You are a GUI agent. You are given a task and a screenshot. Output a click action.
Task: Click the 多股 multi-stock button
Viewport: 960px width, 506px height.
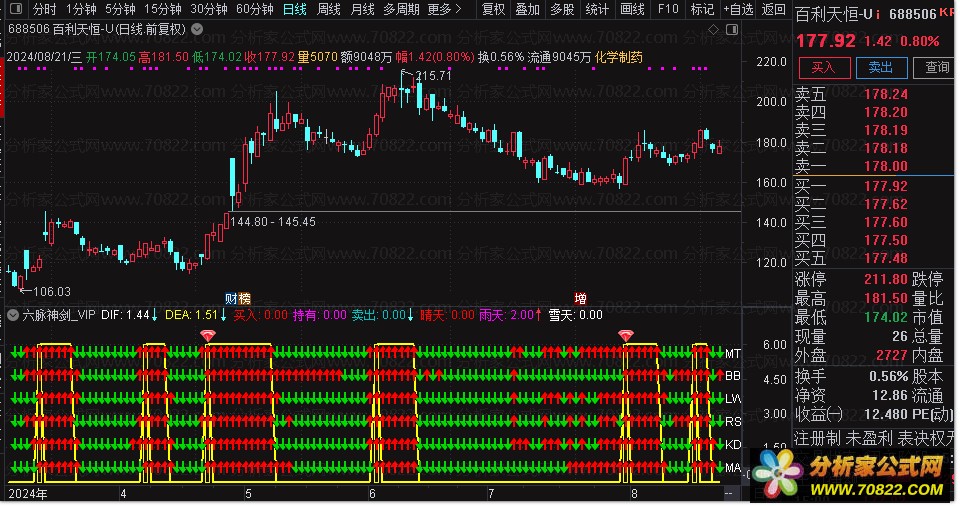coord(562,9)
